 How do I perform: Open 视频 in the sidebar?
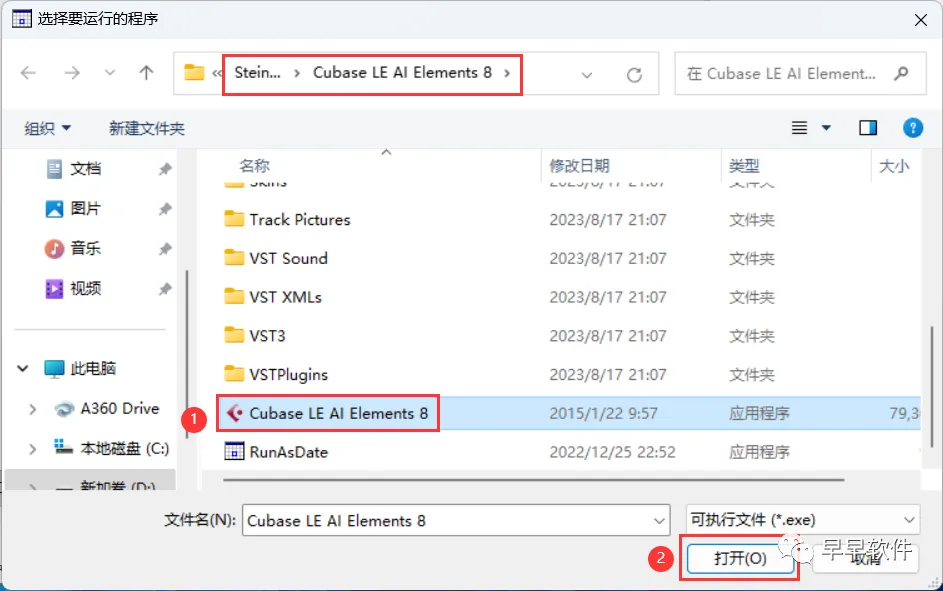[x=85, y=289]
